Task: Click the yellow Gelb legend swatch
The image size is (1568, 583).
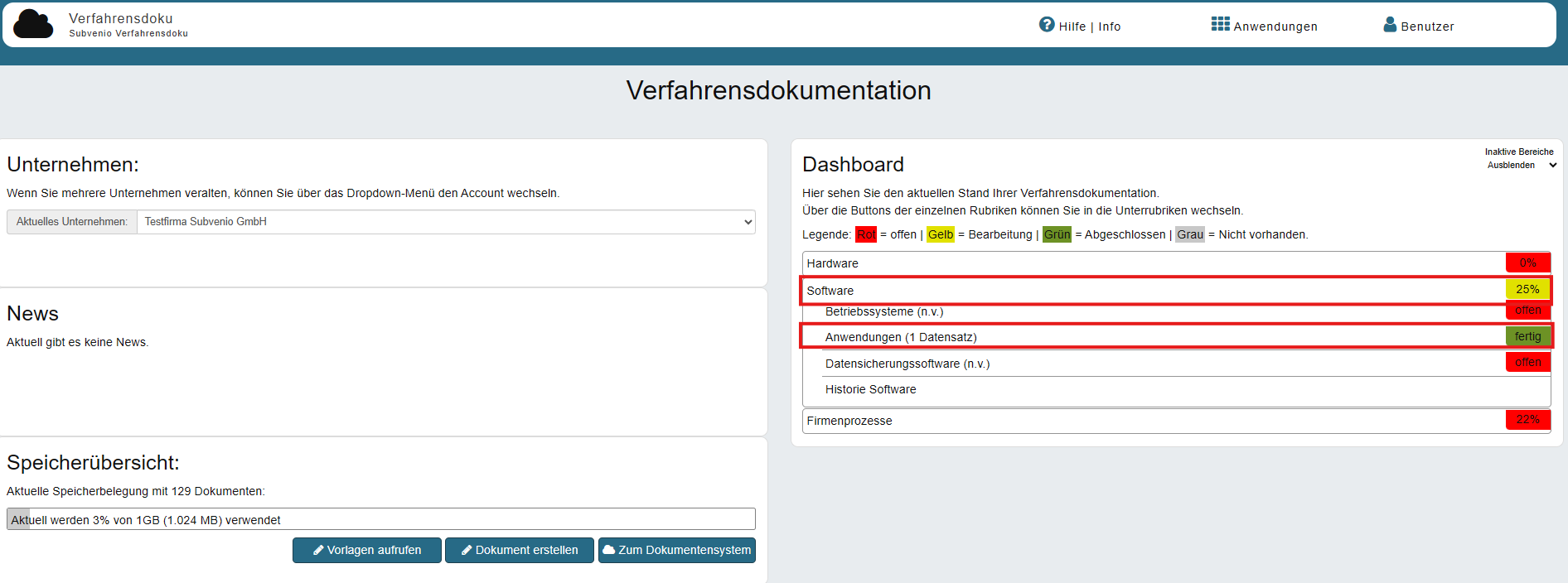Action: (941, 234)
